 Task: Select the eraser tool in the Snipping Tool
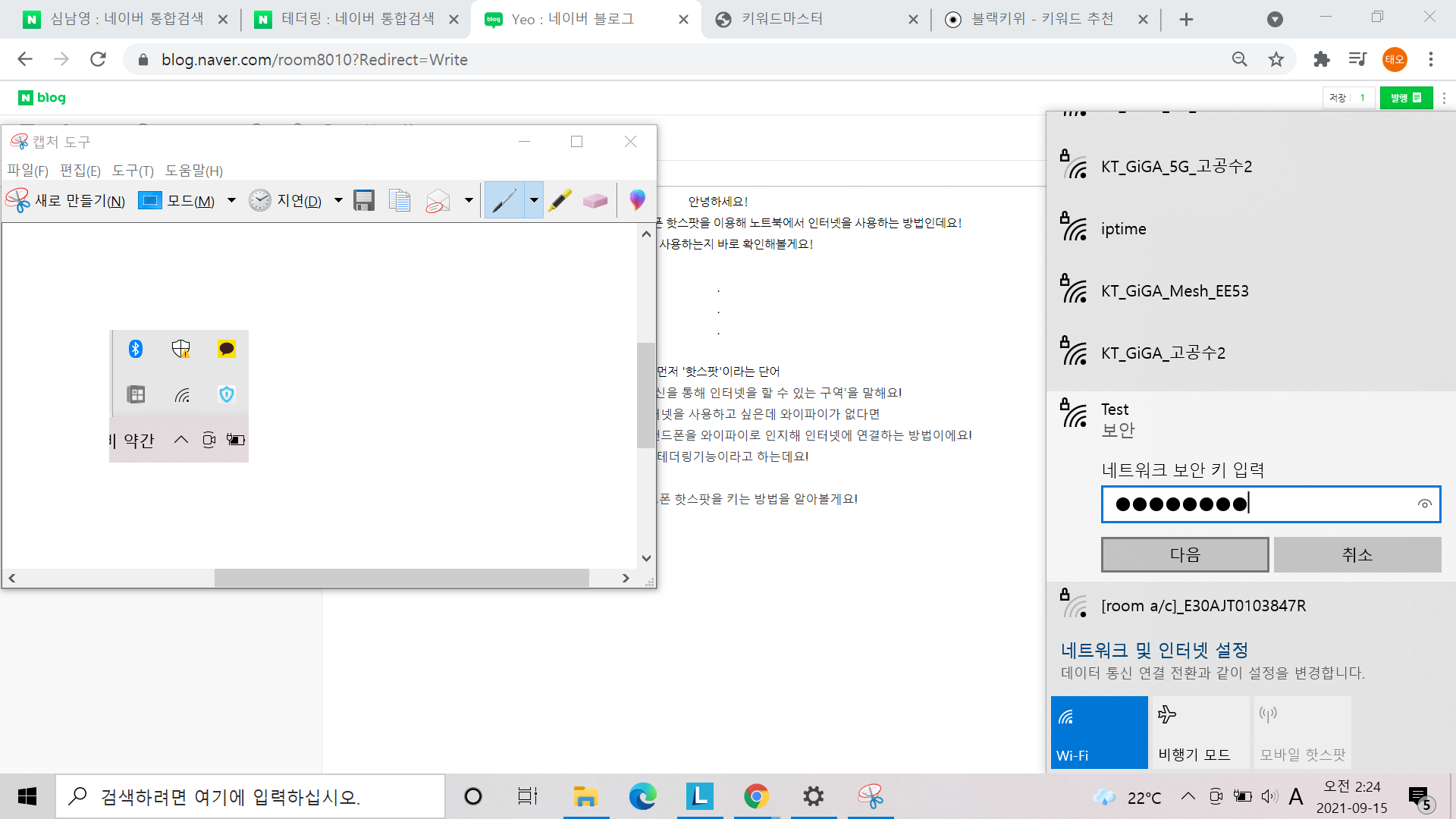[595, 201]
